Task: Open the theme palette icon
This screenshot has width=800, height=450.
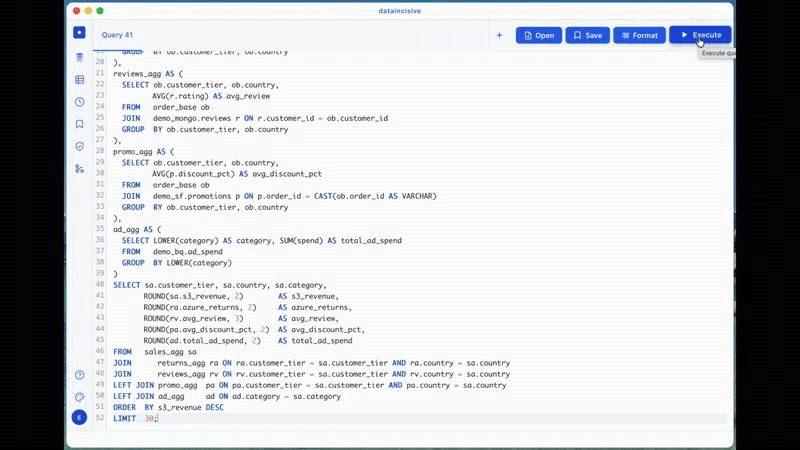Action: click(x=79, y=397)
